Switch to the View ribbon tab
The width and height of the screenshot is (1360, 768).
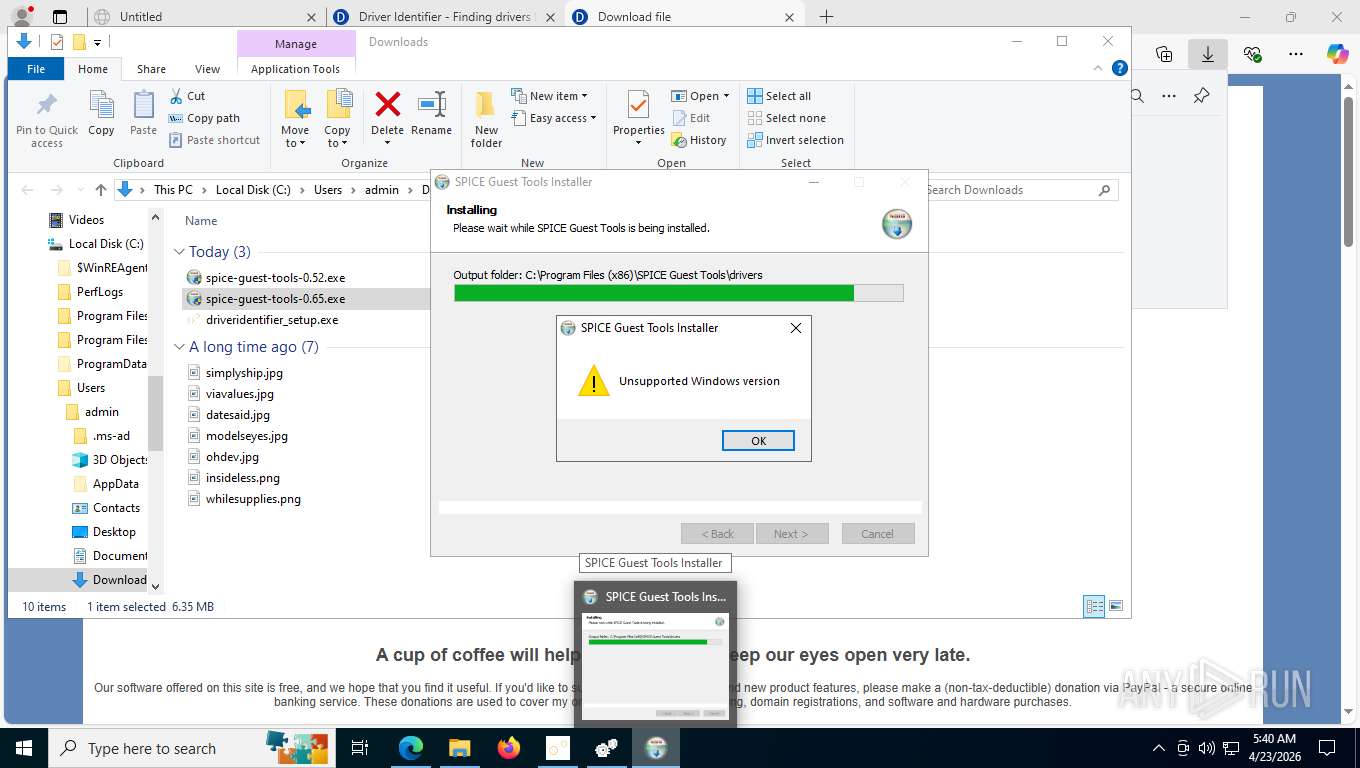click(x=207, y=69)
